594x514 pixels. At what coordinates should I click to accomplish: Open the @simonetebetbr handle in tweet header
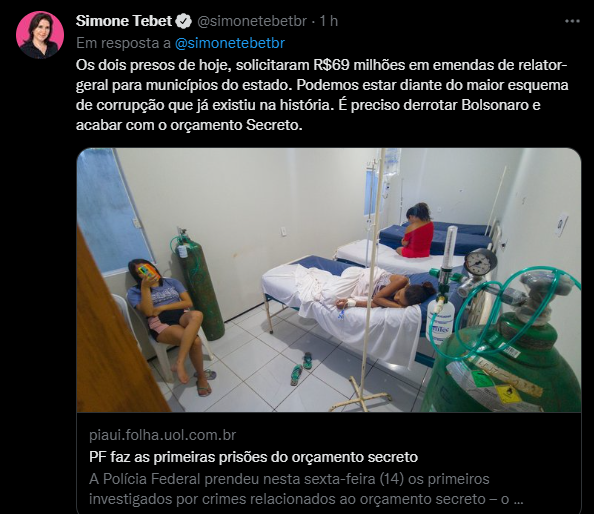(252, 21)
